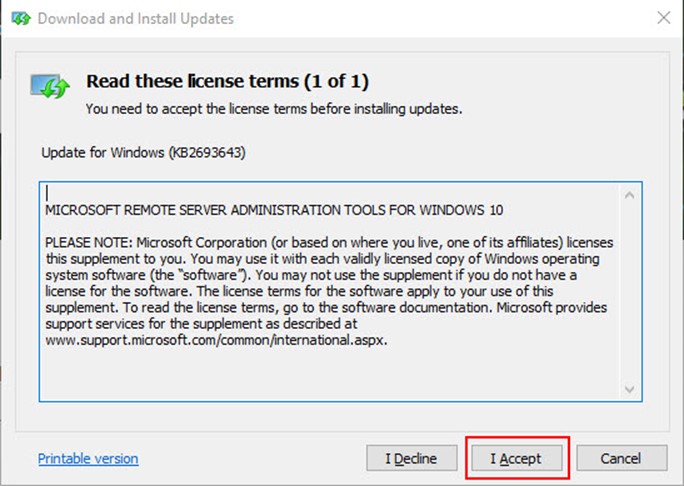Click the update icon in the title bar
Image resolution: width=684 pixels, height=486 pixels.
click(21, 19)
